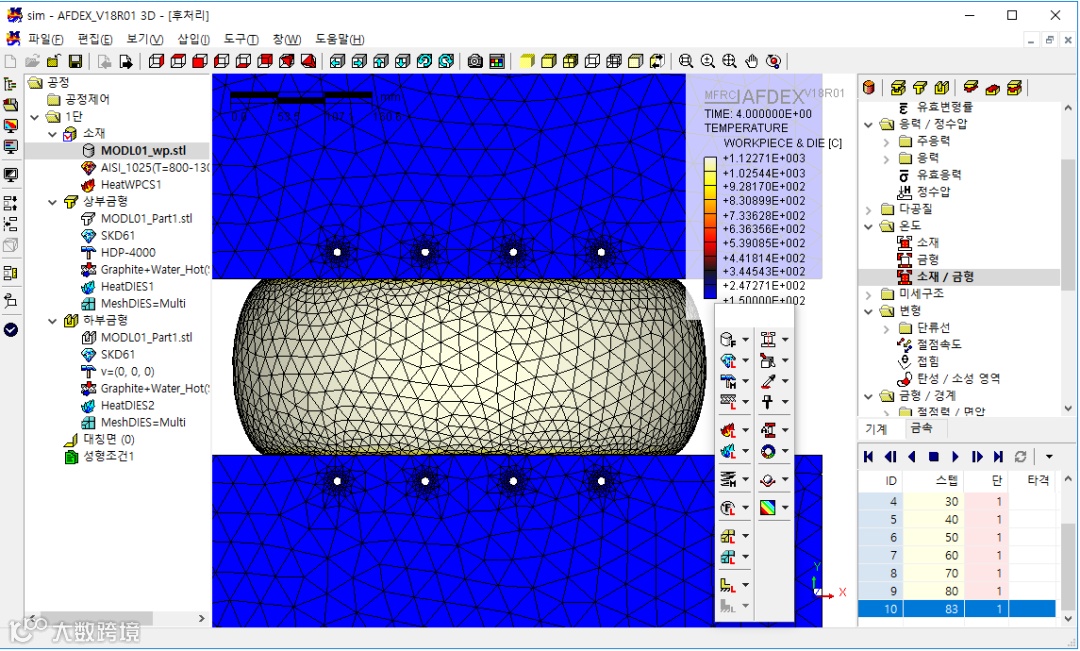Select 성형조건1 item in process tree
Screen dimensions: 1080x651
click(x=109, y=456)
